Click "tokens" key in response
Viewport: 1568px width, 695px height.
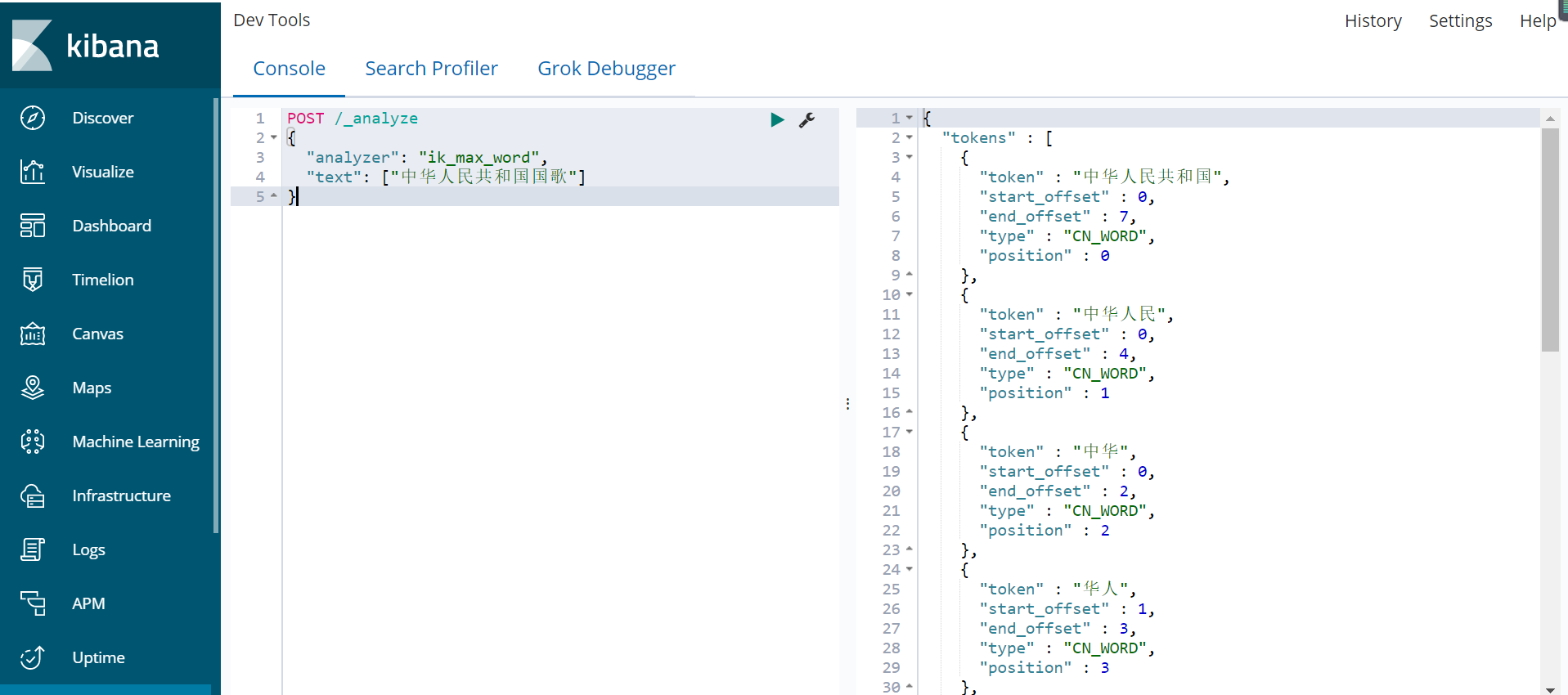coord(978,138)
